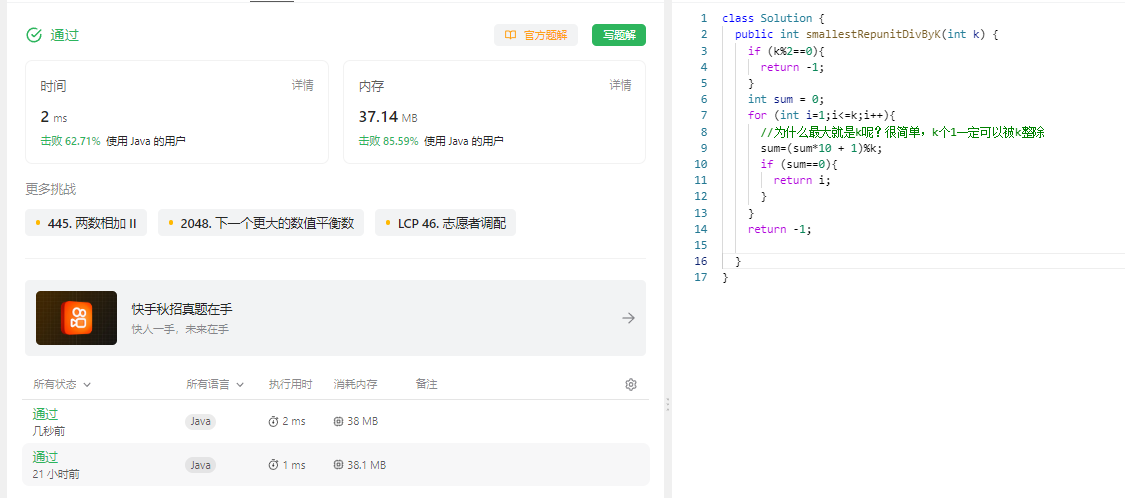Click editor line number 1
1125x498 pixels.
pos(704,18)
